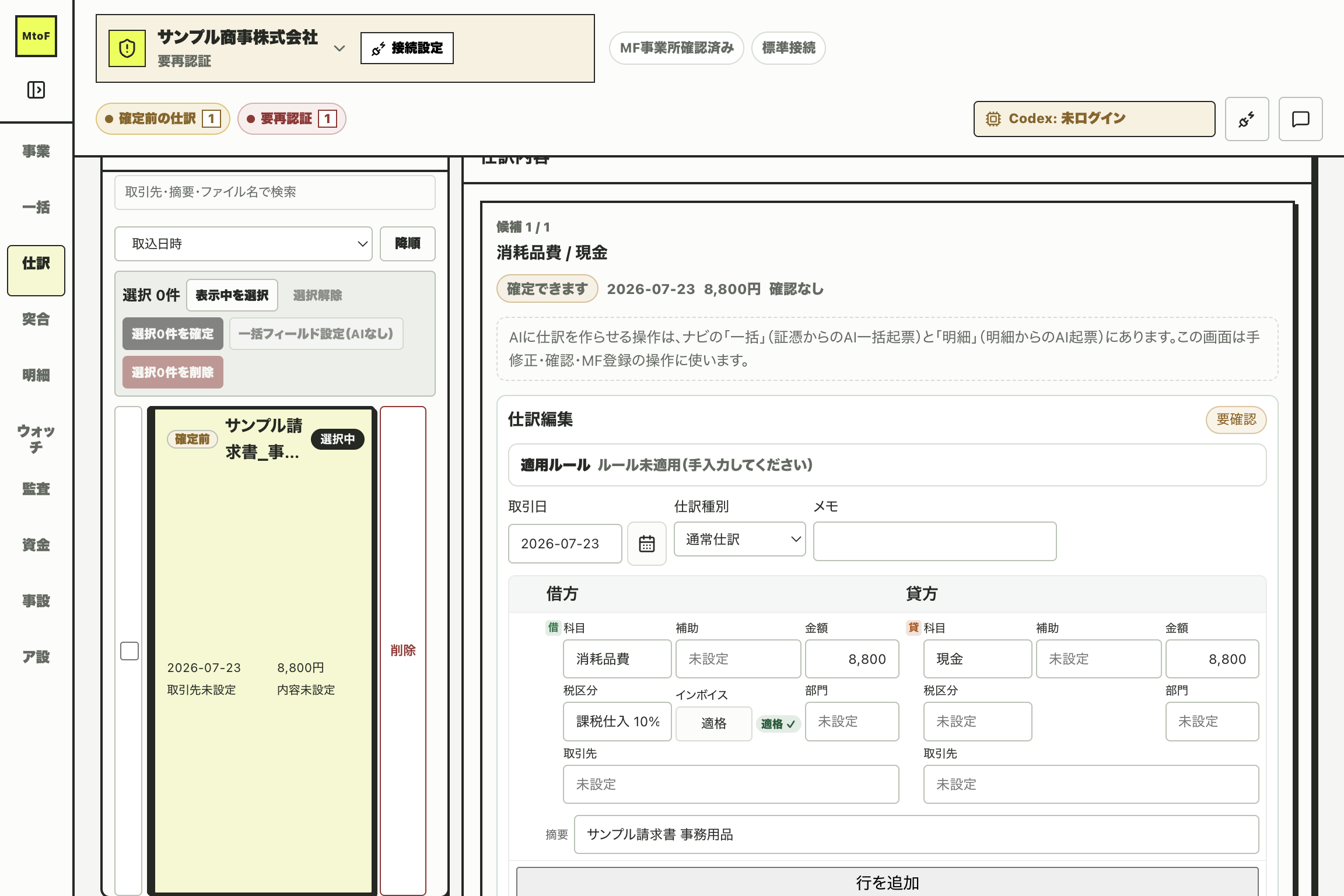Go to the 明細 sidebar item

pos(36,376)
